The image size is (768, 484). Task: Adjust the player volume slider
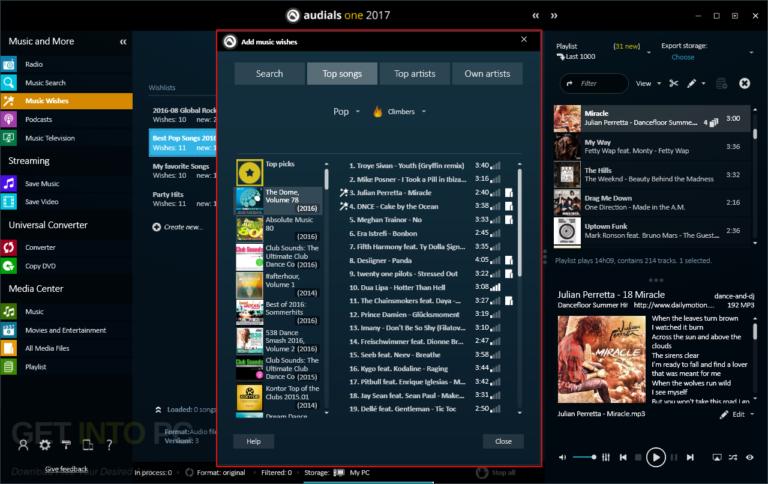tap(585, 457)
